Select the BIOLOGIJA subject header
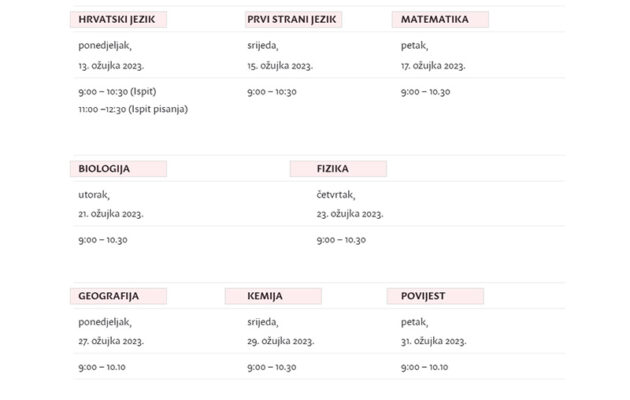The image size is (630, 400). (x=118, y=169)
